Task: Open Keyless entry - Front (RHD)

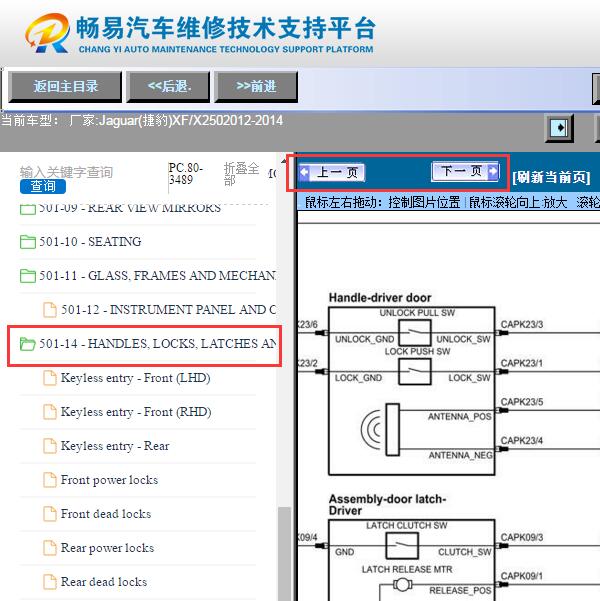Action: tap(136, 412)
